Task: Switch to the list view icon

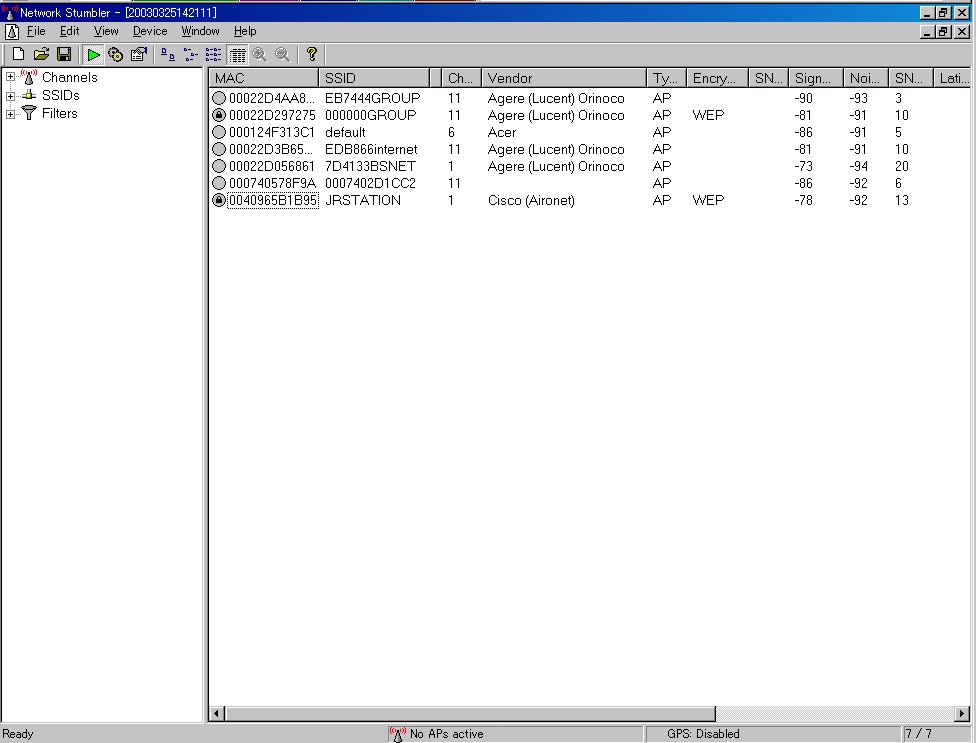Action: tap(214, 55)
